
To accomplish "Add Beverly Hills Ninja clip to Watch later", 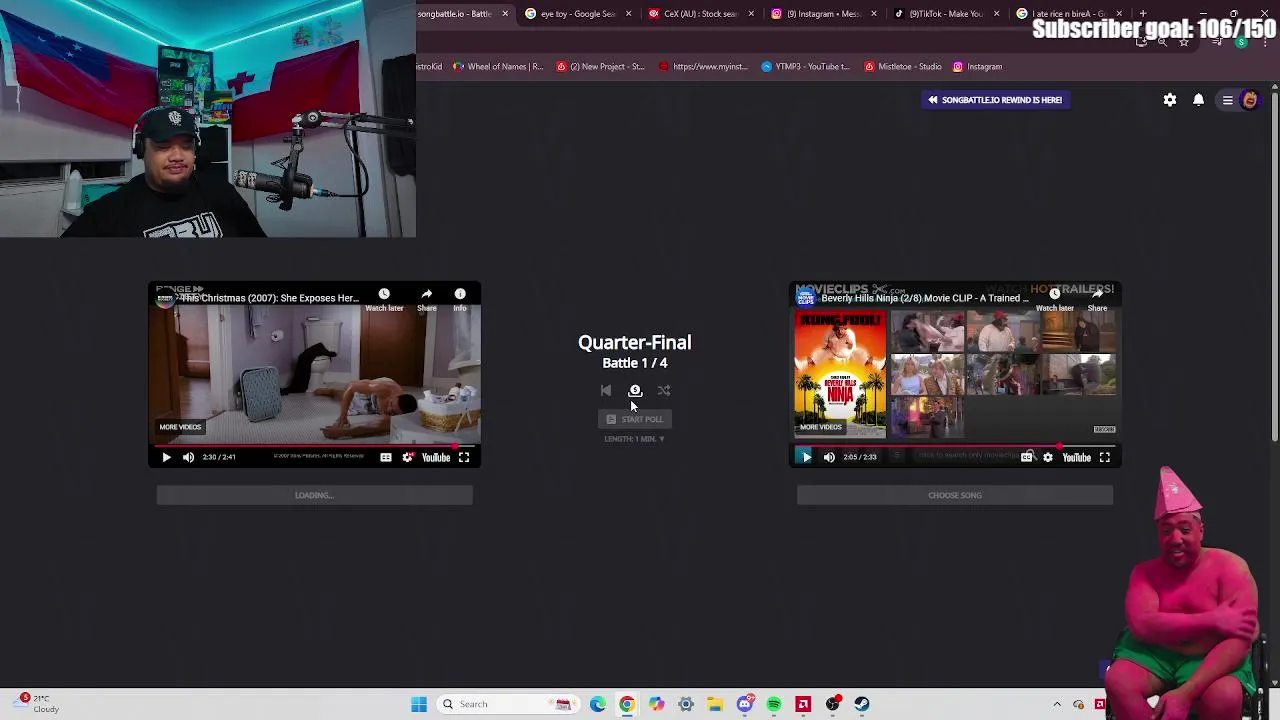I will pos(1054,298).
